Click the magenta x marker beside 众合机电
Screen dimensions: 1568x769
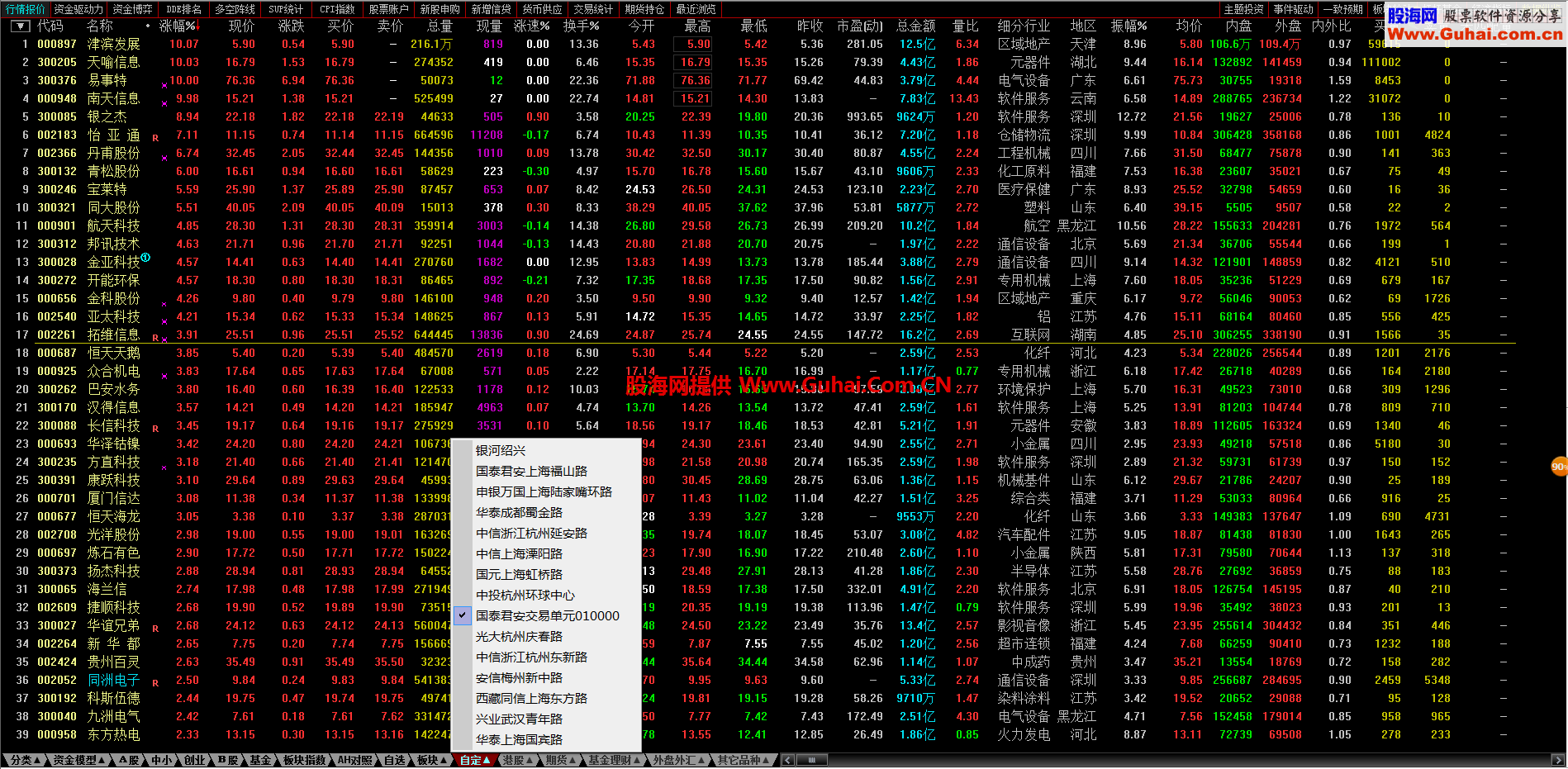164,376
